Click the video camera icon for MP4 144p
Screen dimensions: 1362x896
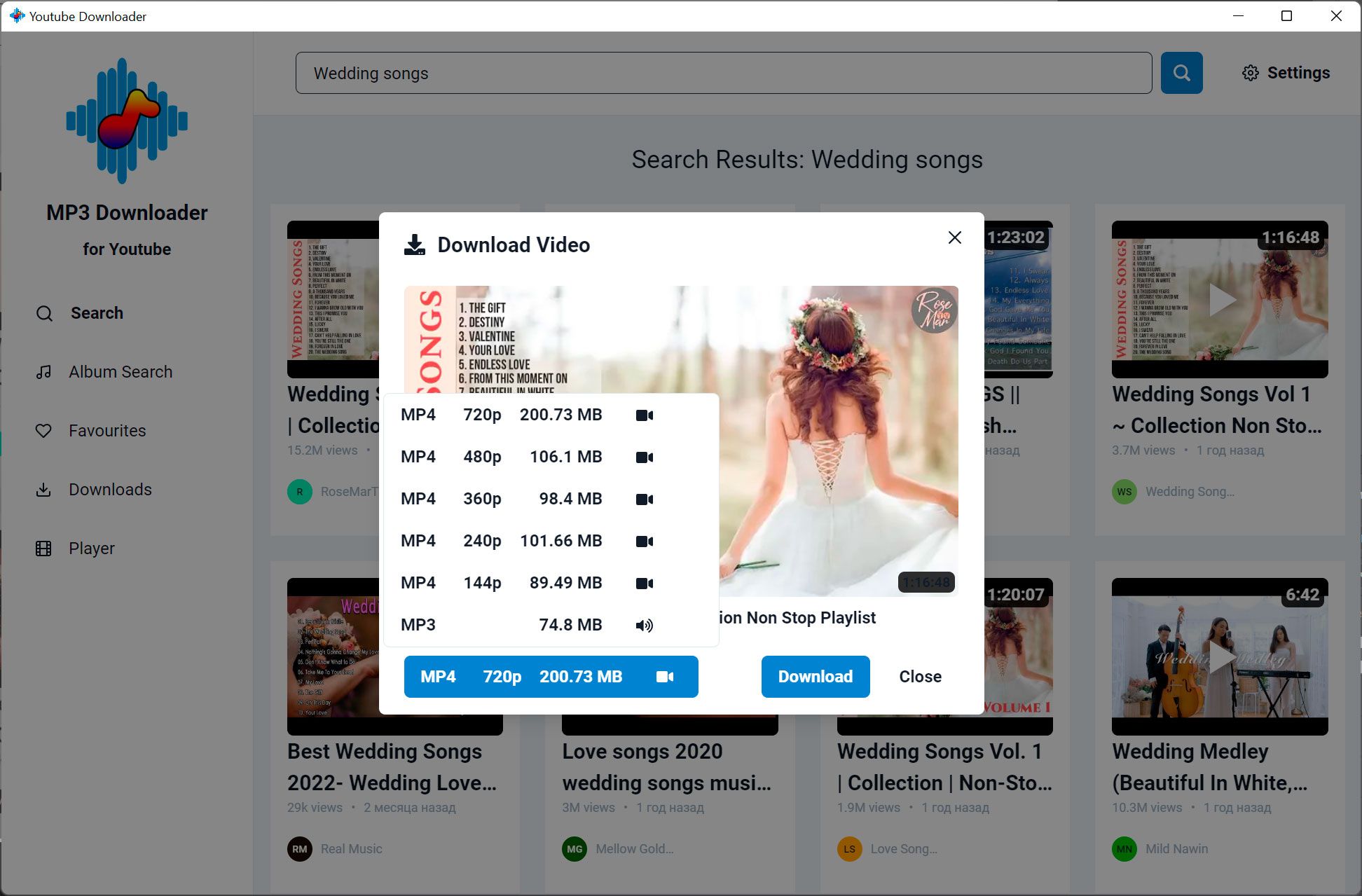(645, 583)
